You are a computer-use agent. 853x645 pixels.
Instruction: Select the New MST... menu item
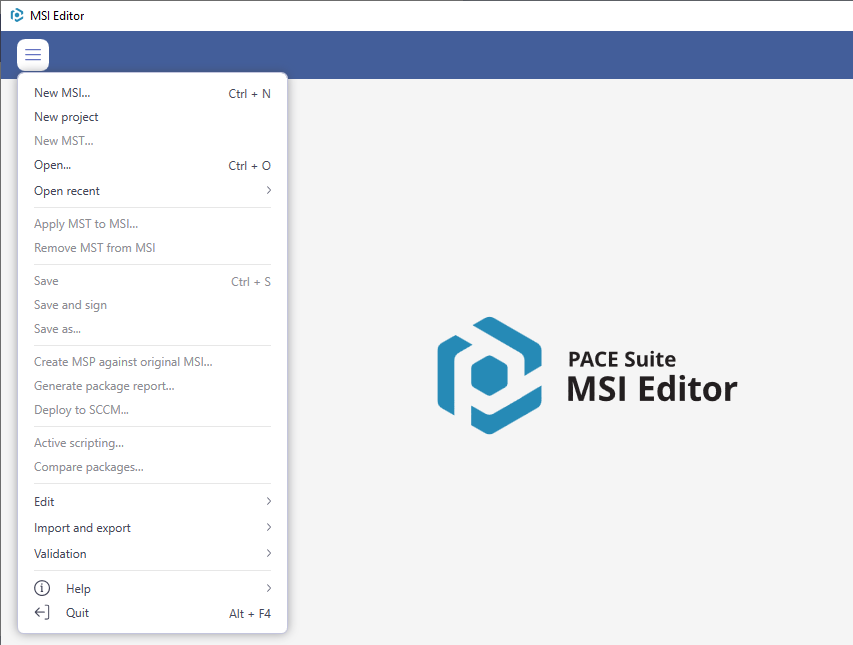[x=152, y=141]
